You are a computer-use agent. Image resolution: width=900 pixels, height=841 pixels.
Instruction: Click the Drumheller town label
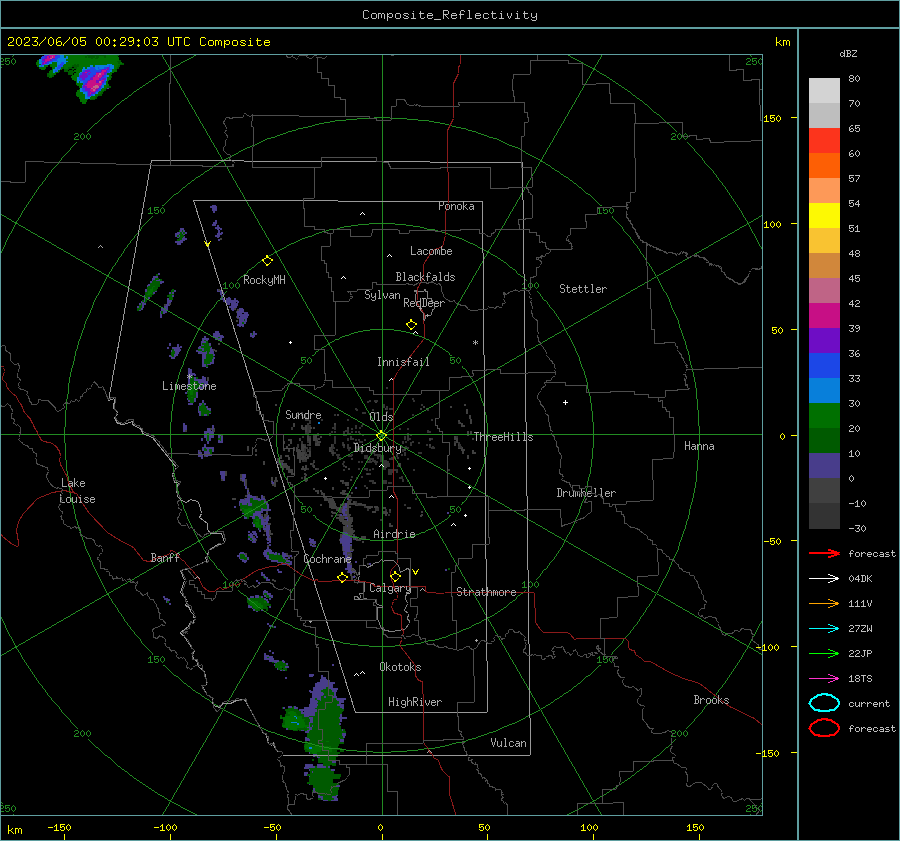pyautogui.click(x=586, y=493)
